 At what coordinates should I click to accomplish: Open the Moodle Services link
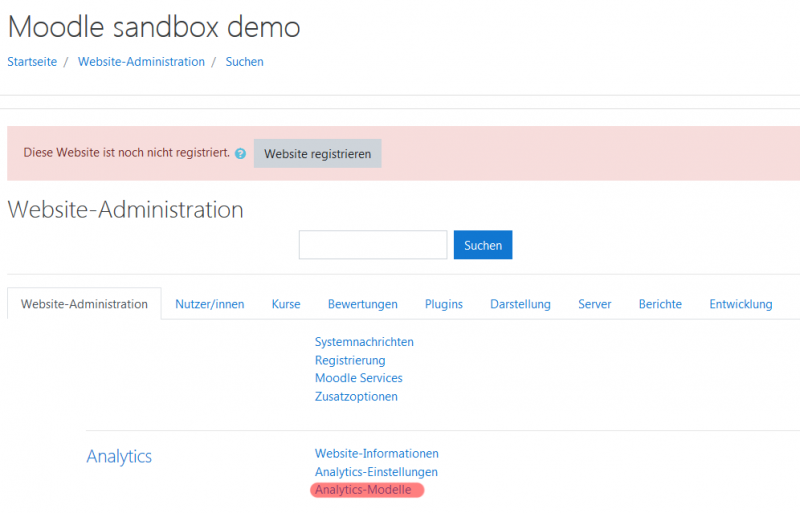[x=359, y=378]
